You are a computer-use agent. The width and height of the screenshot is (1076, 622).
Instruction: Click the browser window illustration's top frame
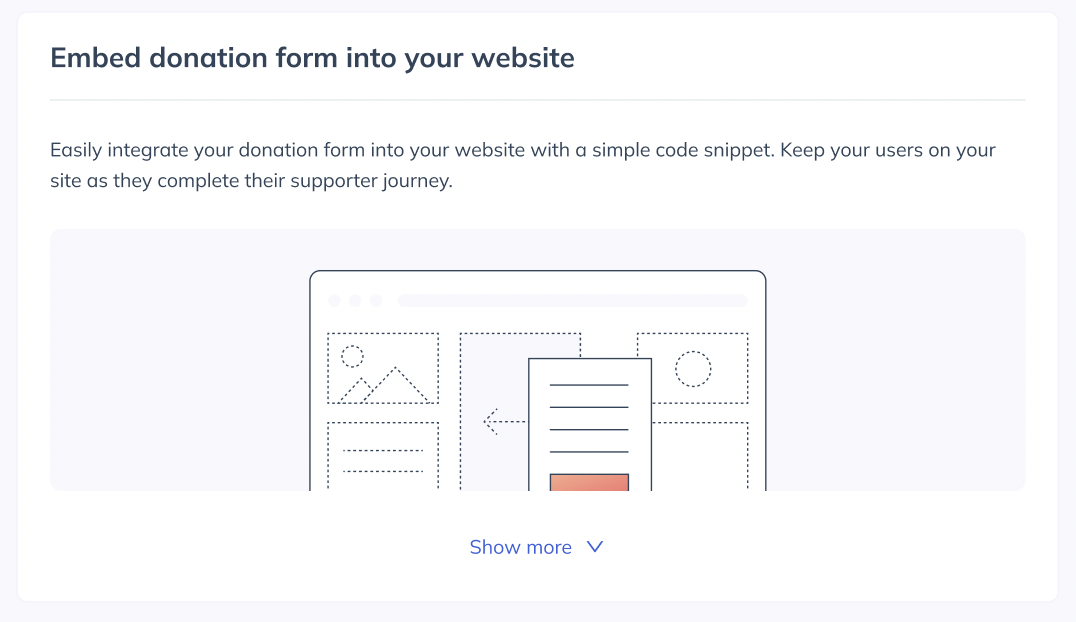538,272
